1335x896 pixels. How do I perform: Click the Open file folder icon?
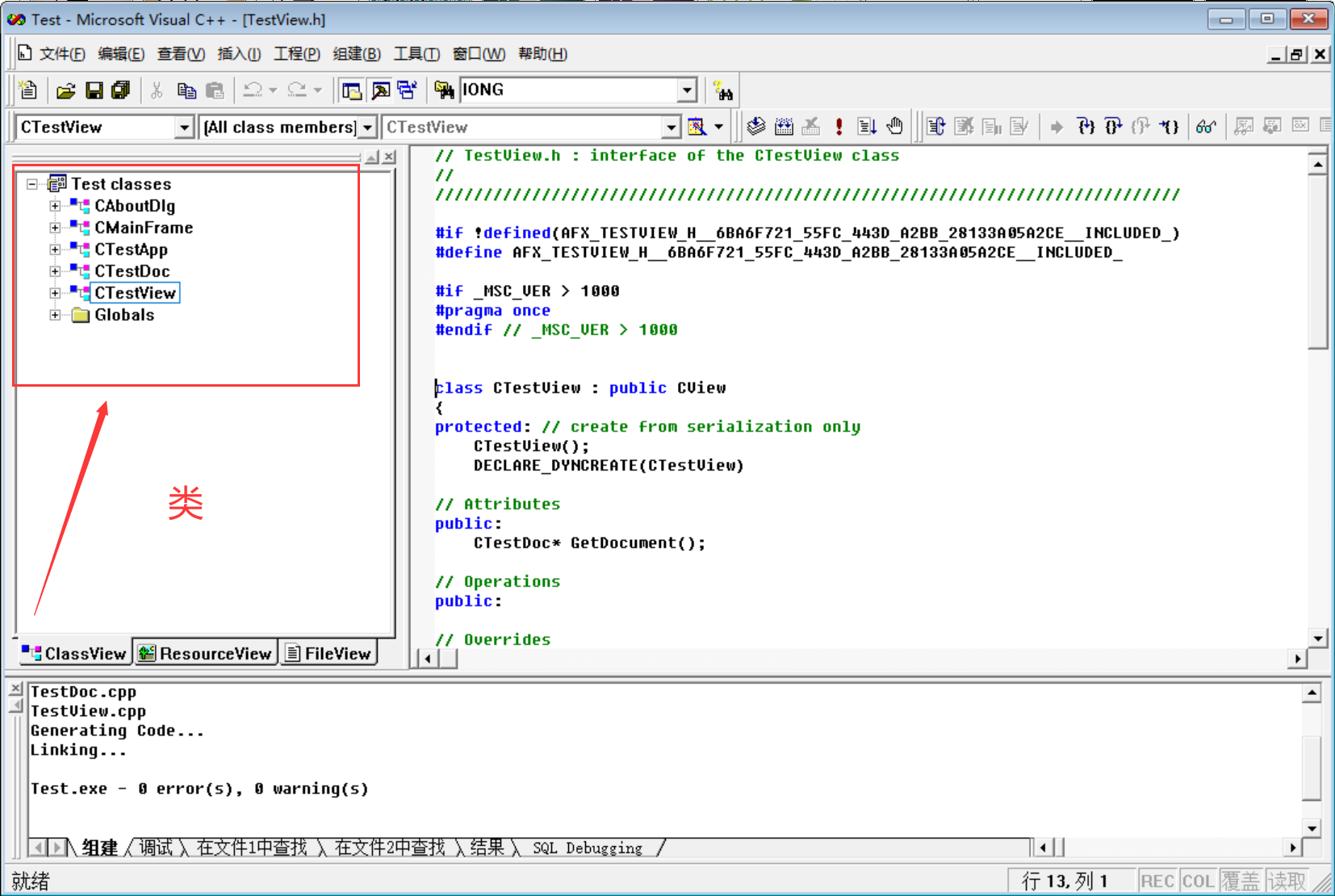(x=66, y=90)
